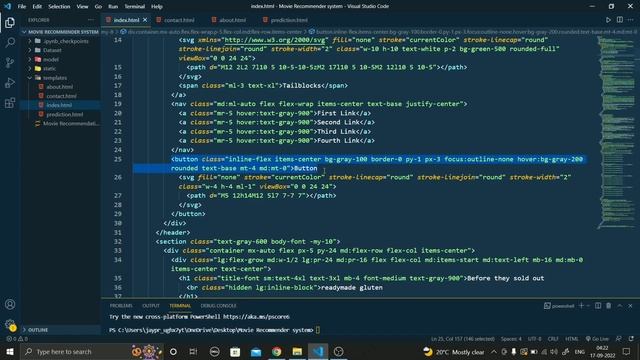The height and width of the screenshot is (360, 640).
Task: Change language mode via HTML status item
Action: click(571, 339)
